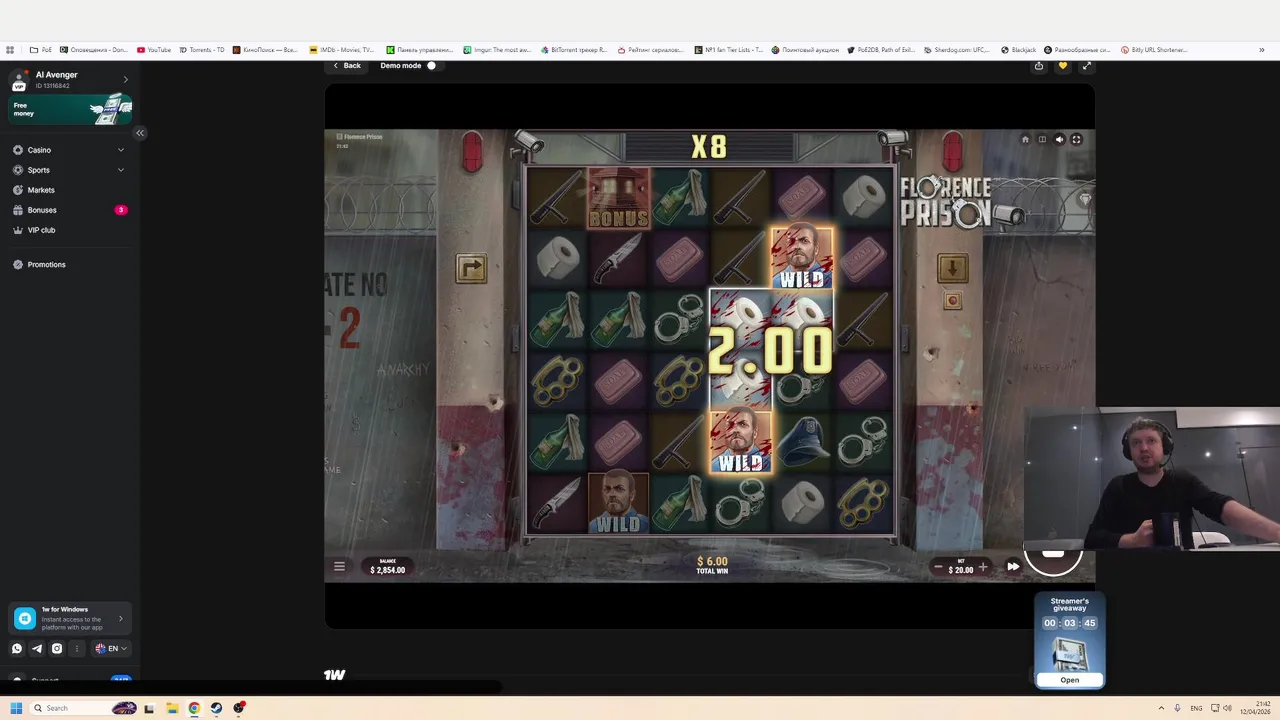Image resolution: width=1280 pixels, height=720 pixels.
Task: Open the Bitly URL Shortener bookmark
Action: click(1154, 50)
